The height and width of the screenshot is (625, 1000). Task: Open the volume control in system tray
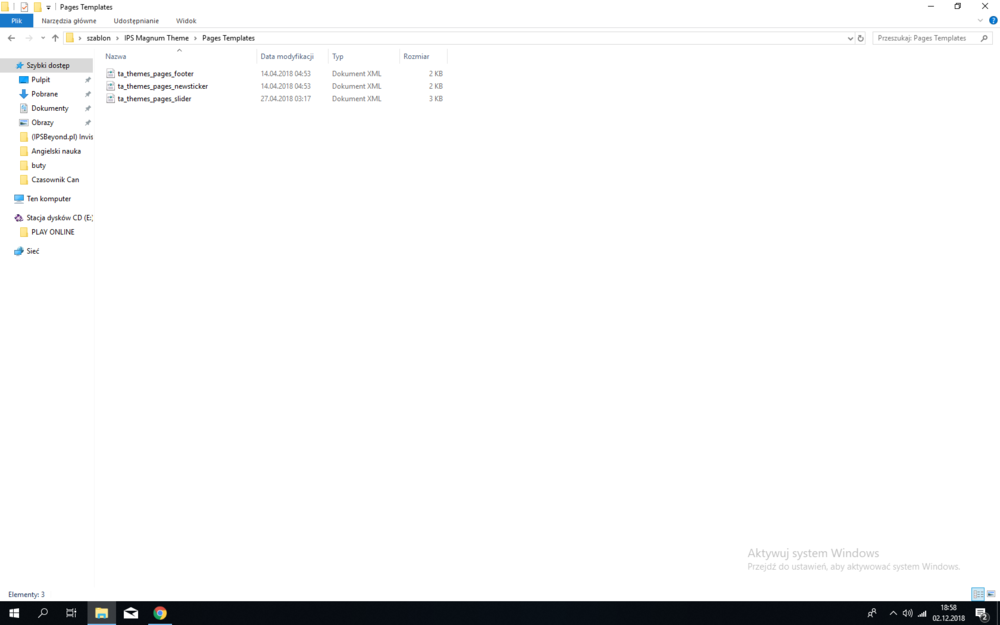point(907,612)
